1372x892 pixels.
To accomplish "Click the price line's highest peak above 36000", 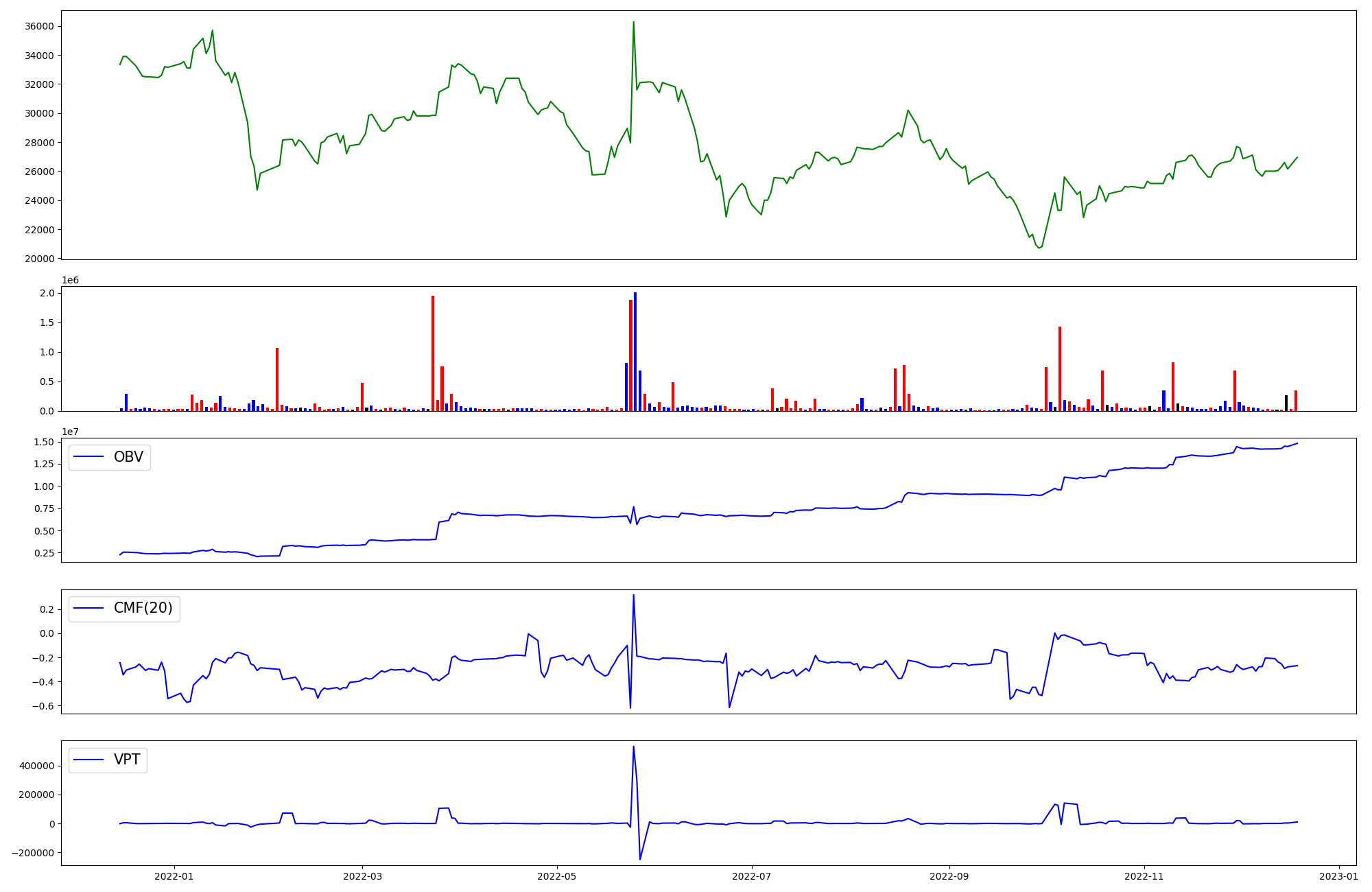I will pos(633,22).
